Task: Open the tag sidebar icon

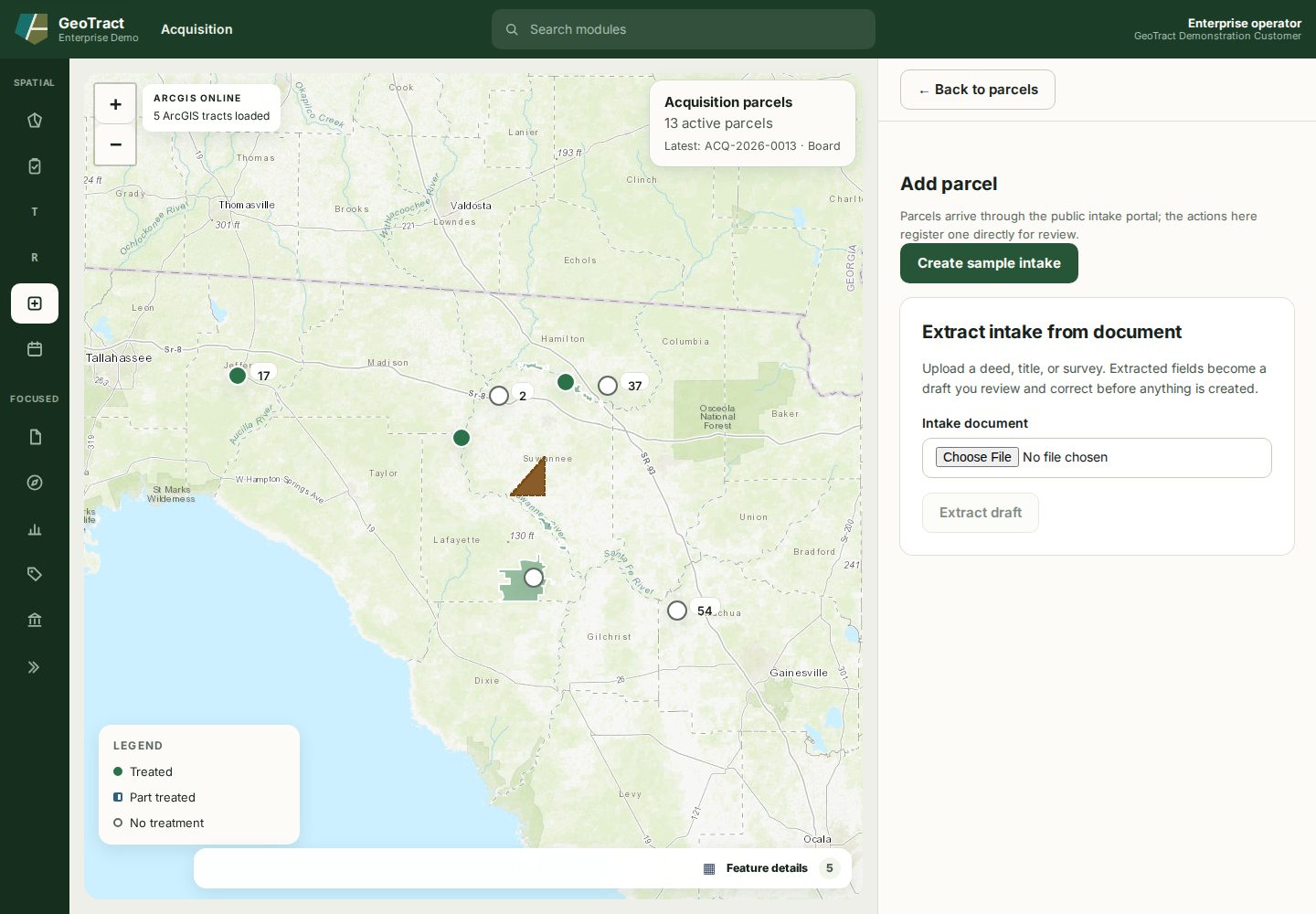Action: coord(35,574)
